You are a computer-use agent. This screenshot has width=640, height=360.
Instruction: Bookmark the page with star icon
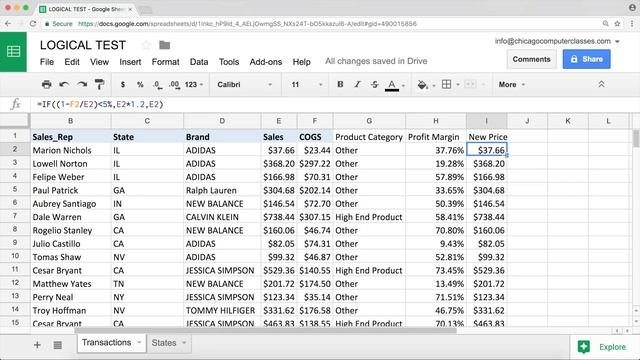pos(617,24)
